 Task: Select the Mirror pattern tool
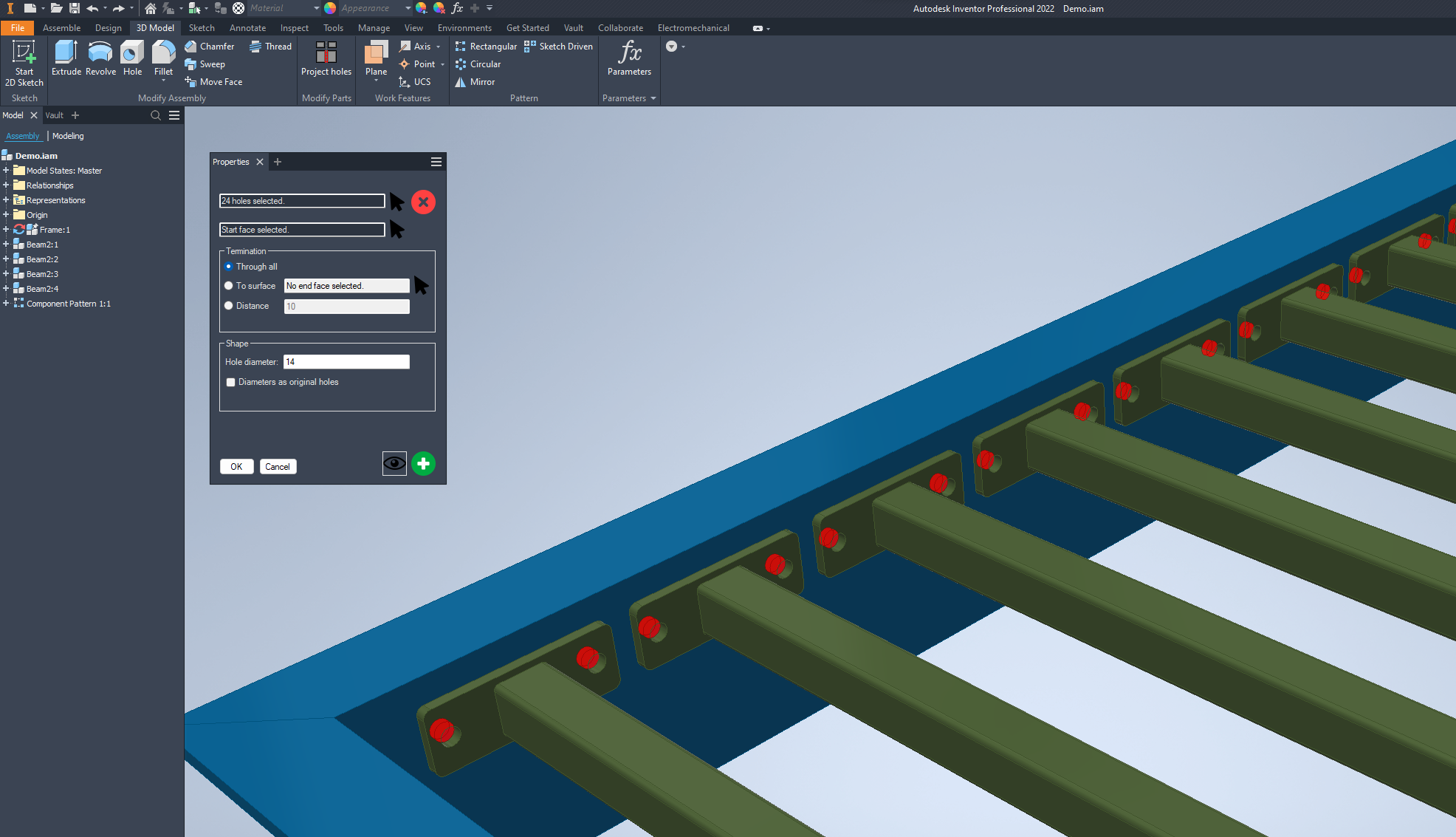(475, 82)
